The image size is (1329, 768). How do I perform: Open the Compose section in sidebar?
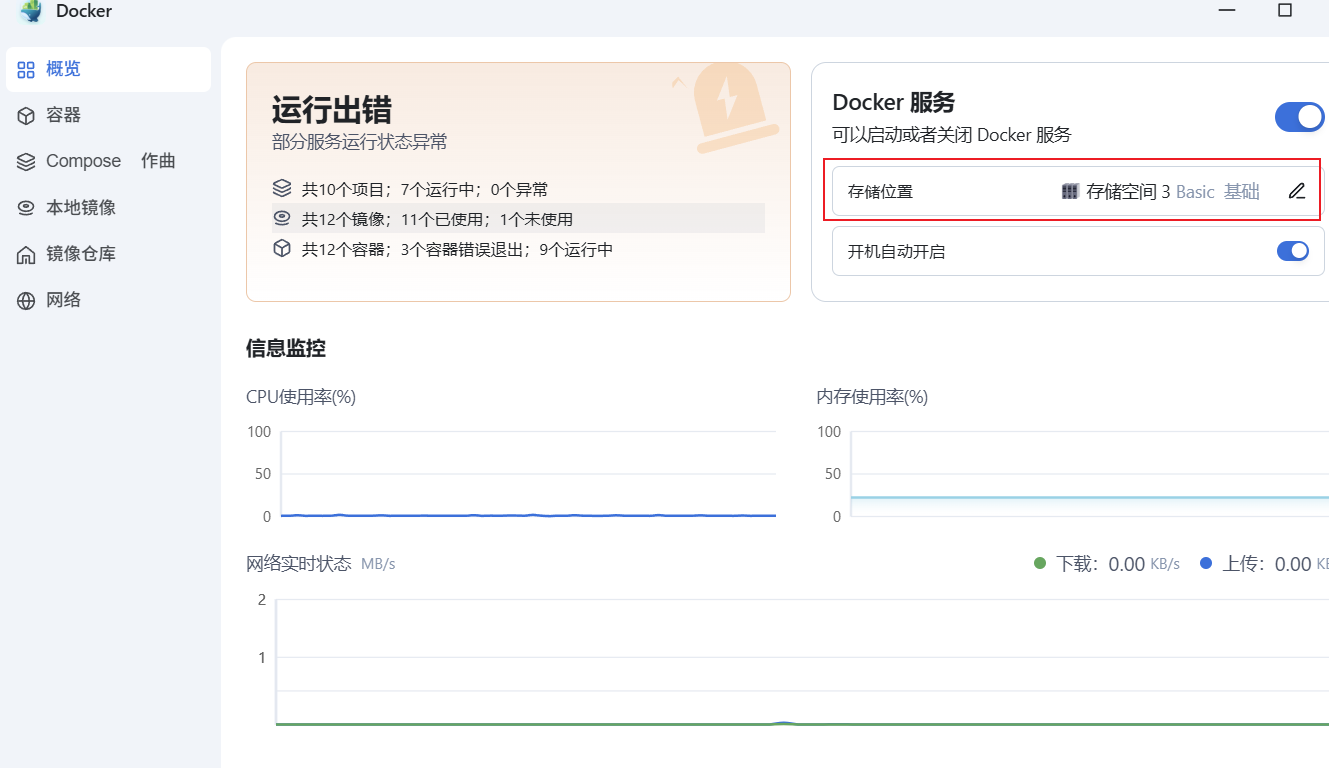(108, 161)
